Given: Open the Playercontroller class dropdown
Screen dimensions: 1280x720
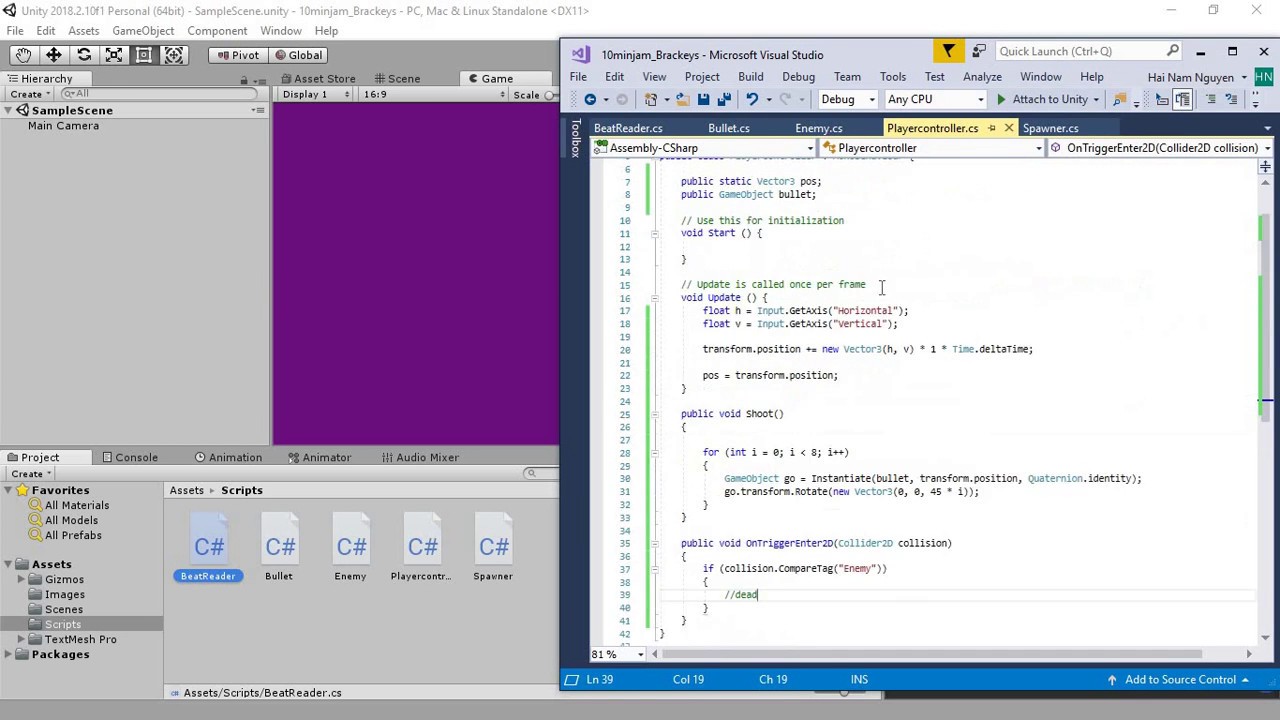Looking at the screenshot, I should tap(932, 148).
